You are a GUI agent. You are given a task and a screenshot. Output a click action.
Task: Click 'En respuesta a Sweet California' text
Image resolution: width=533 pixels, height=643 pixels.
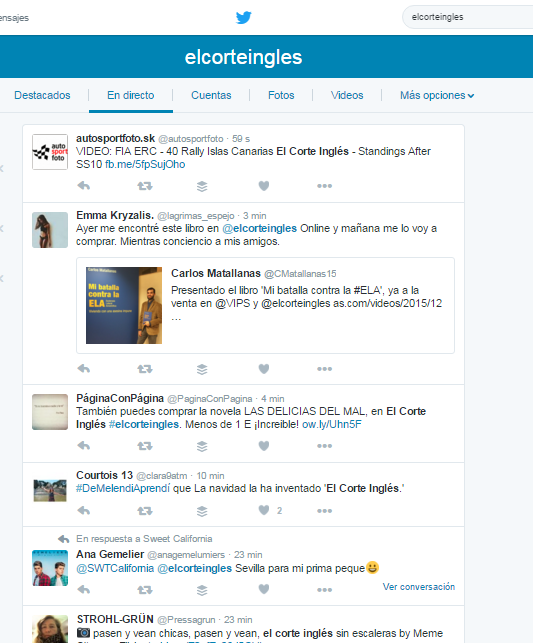coord(144,539)
